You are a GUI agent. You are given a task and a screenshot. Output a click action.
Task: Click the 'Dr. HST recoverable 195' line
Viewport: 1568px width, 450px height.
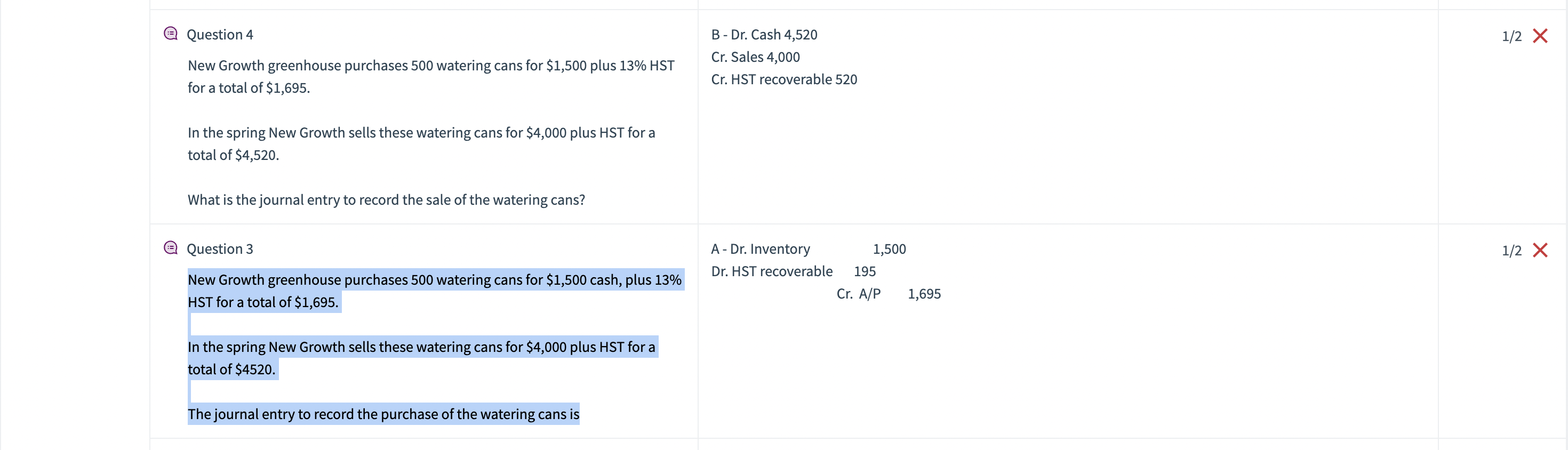click(x=793, y=271)
